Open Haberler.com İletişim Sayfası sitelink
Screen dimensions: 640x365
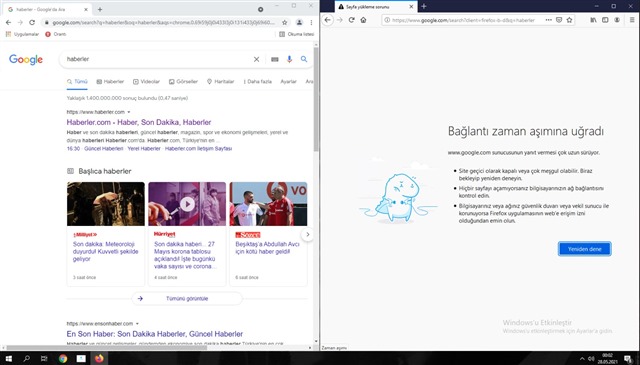[198, 149]
